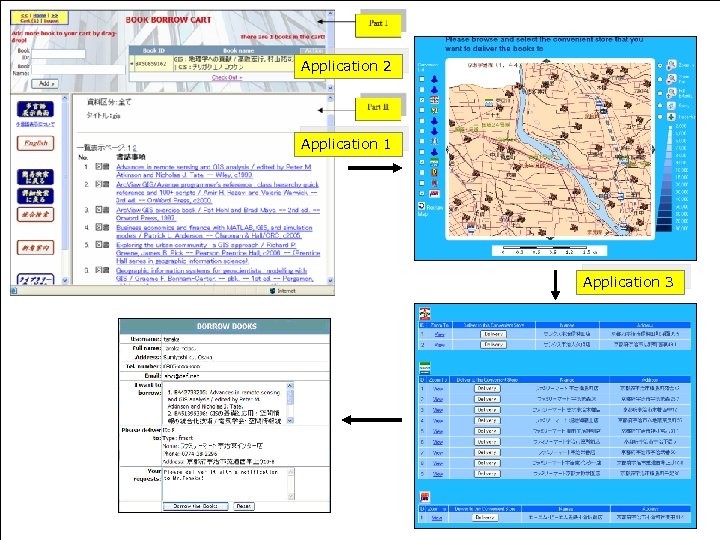Select the Zoom In radio button

point(660,66)
